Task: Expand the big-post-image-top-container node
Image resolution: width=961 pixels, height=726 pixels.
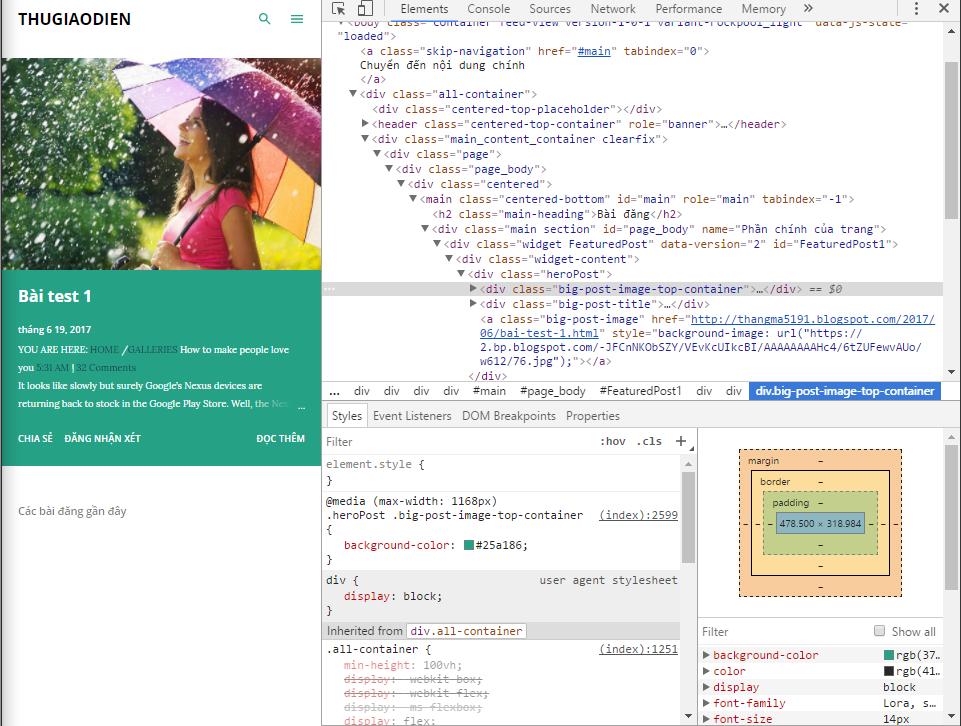Action: tap(473, 289)
